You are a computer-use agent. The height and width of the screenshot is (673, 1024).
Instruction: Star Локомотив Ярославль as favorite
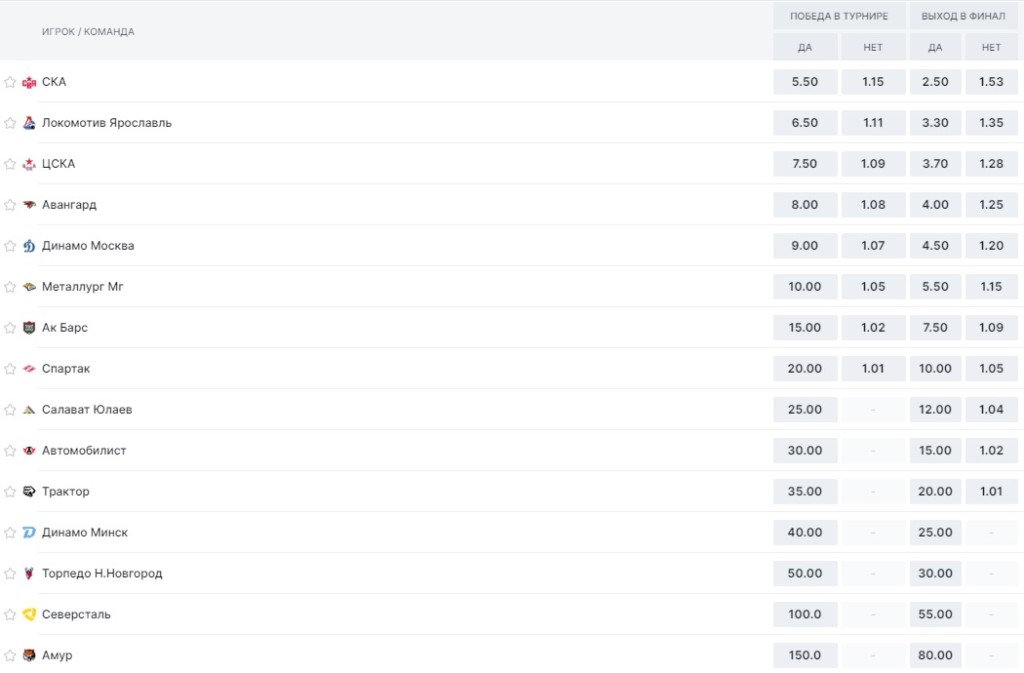(10, 123)
